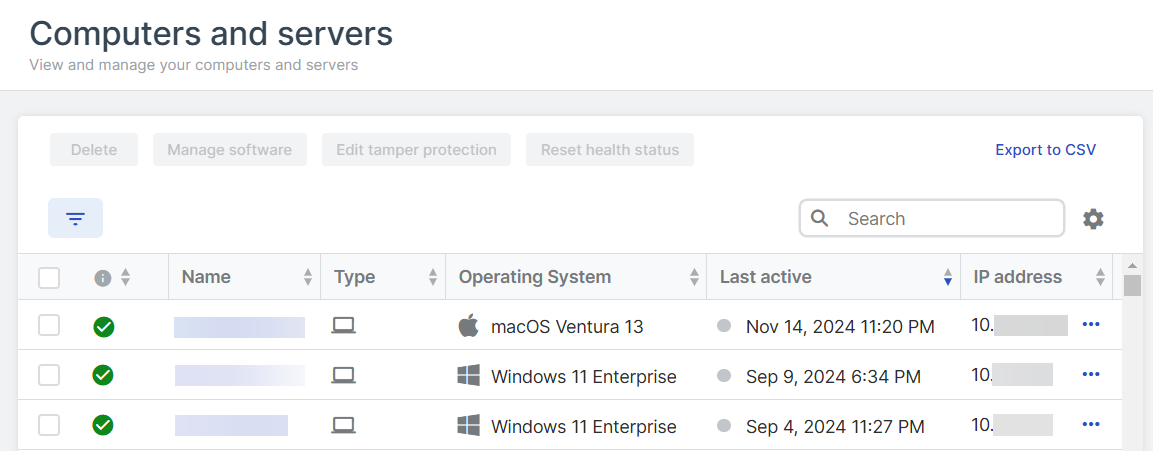Select checkbox for Sep 9, 2024 device

point(49,376)
